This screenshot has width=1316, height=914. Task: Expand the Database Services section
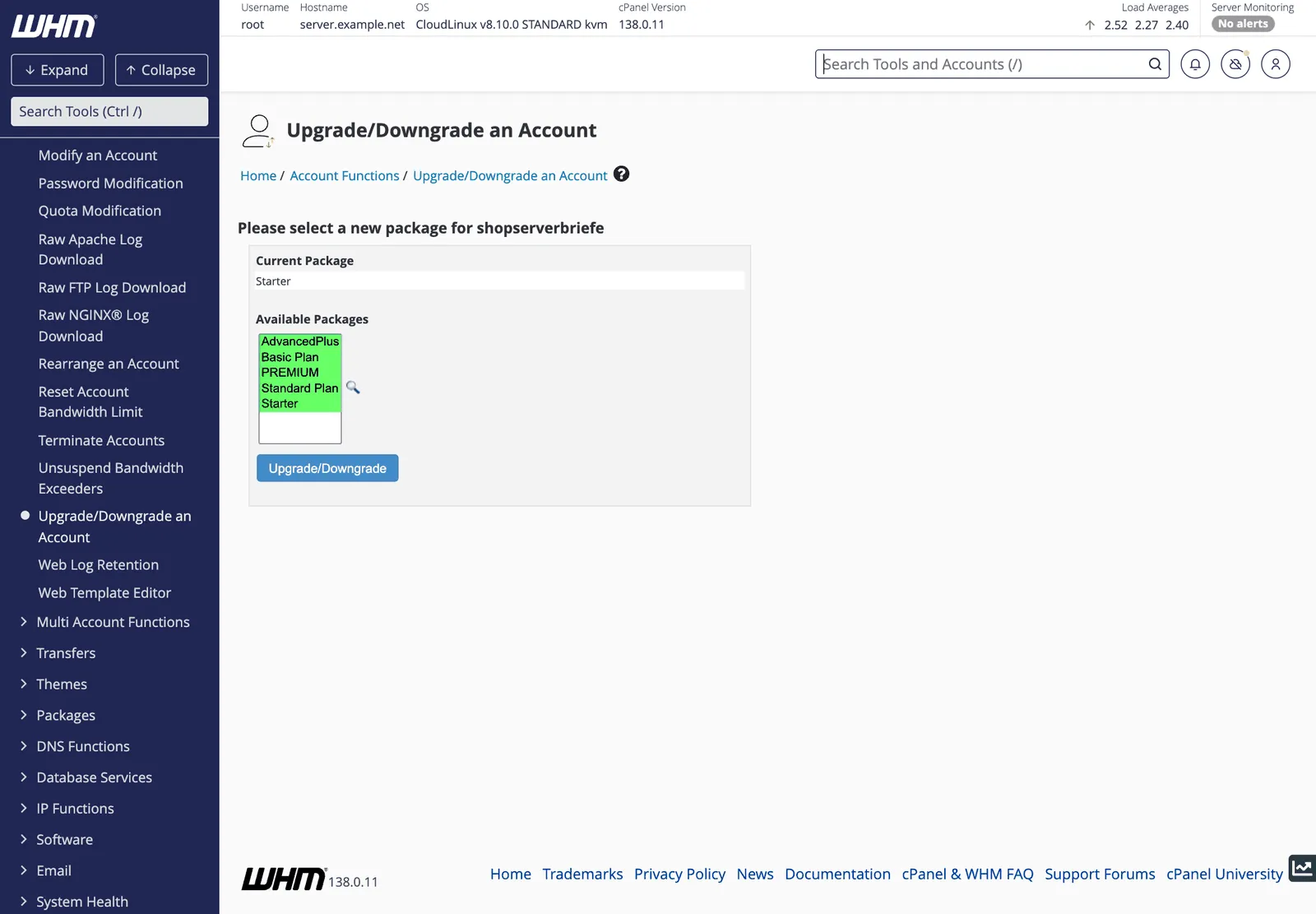tap(86, 777)
